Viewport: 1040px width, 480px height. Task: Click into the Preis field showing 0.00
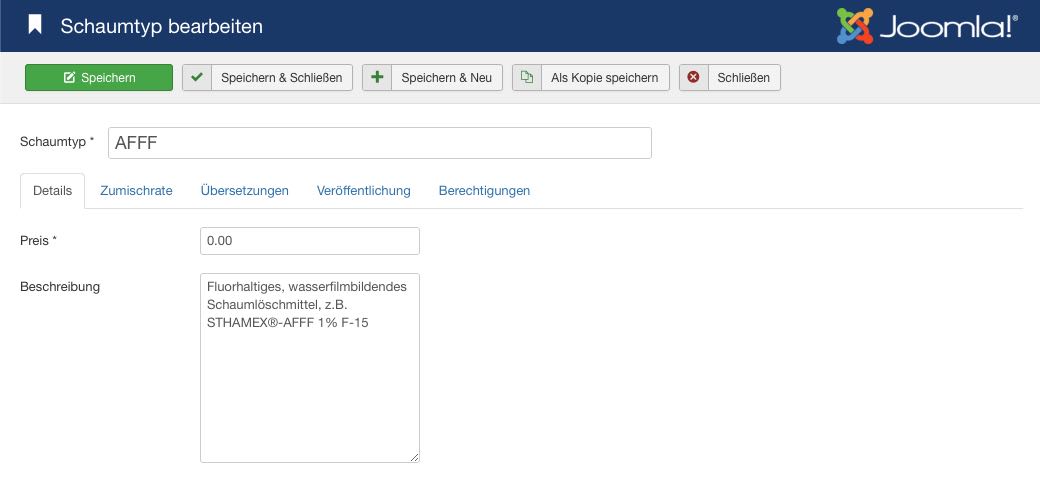tap(309, 241)
